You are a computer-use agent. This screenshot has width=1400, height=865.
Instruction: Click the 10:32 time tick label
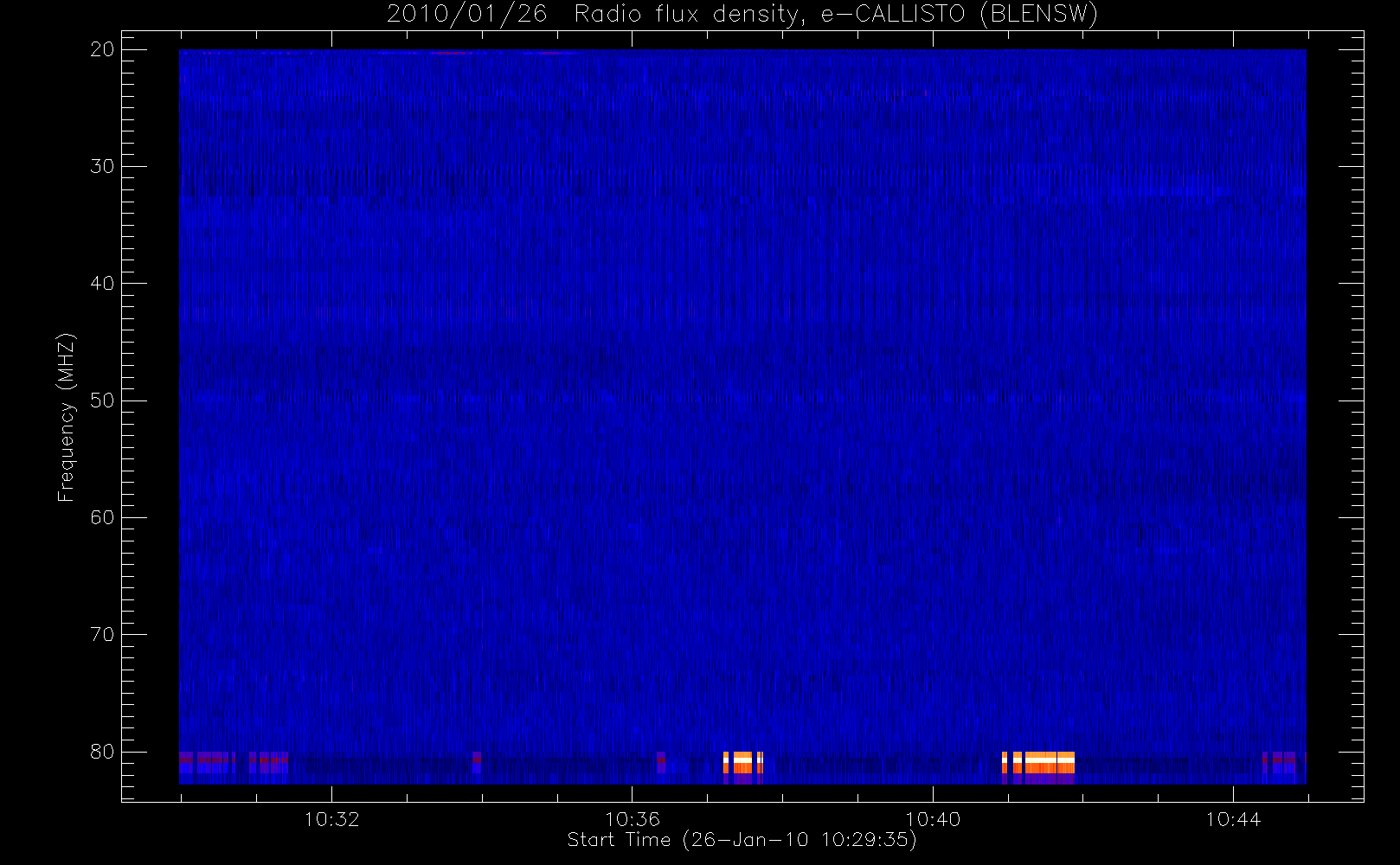click(331, 819)
